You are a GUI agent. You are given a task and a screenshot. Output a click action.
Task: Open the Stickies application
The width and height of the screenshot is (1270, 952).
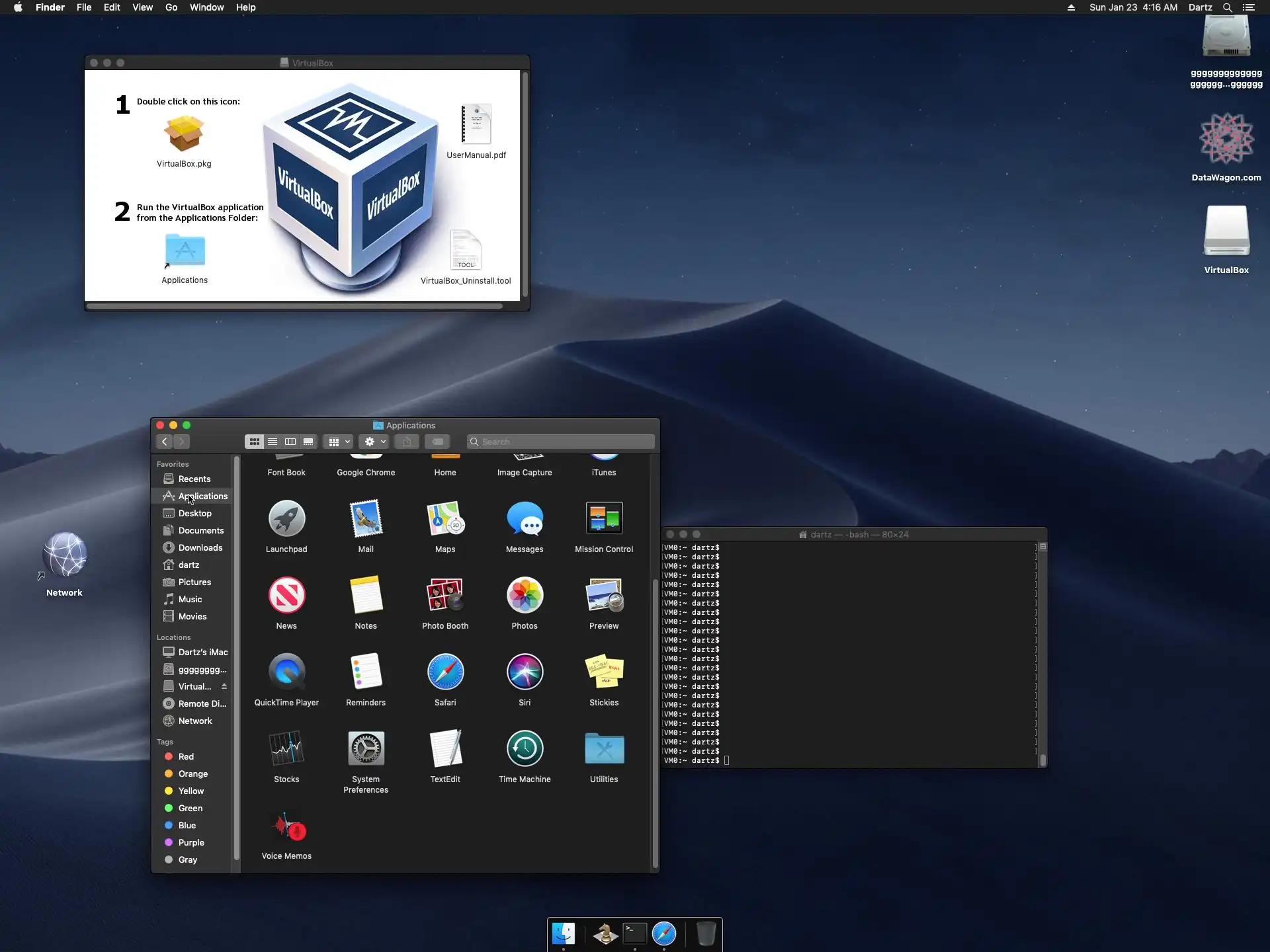(x=604, y=672)
